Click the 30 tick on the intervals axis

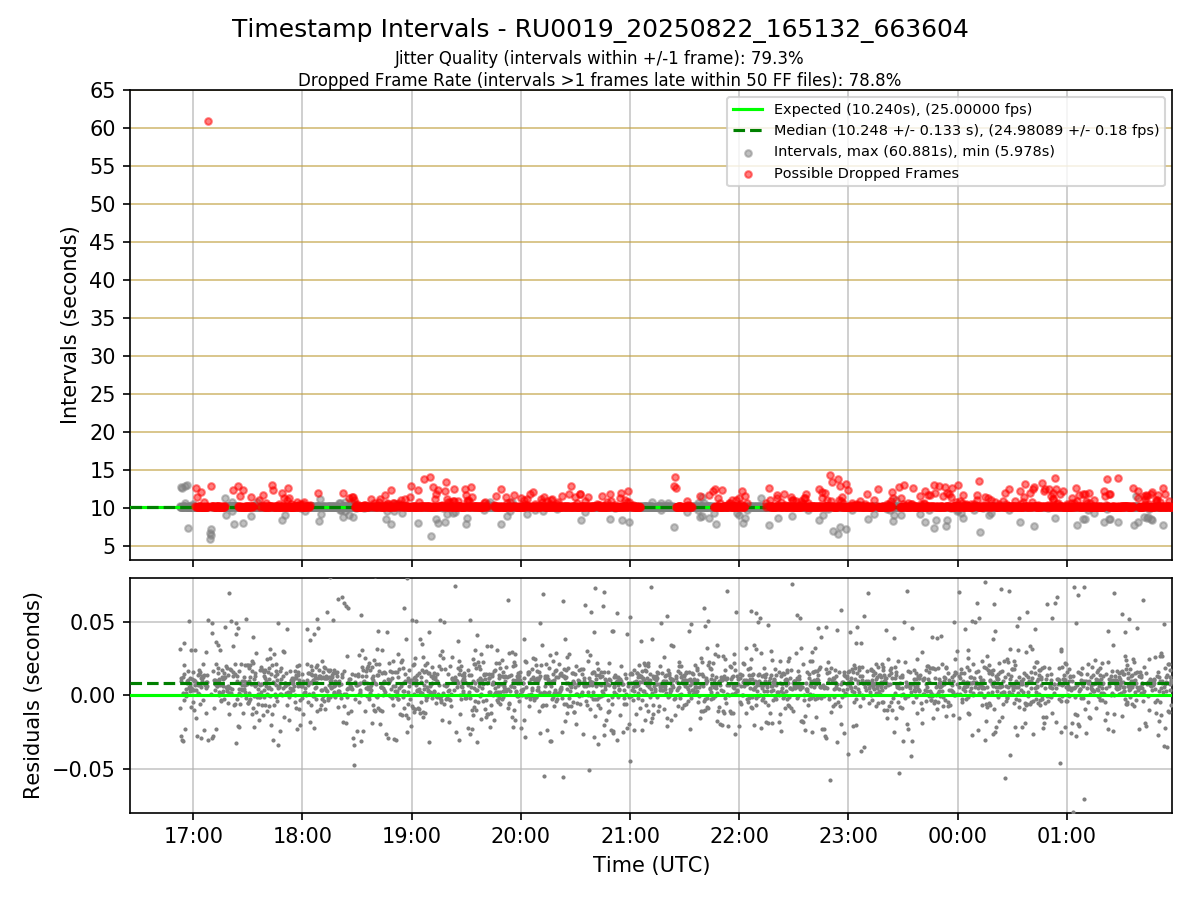tap(105, 356)
